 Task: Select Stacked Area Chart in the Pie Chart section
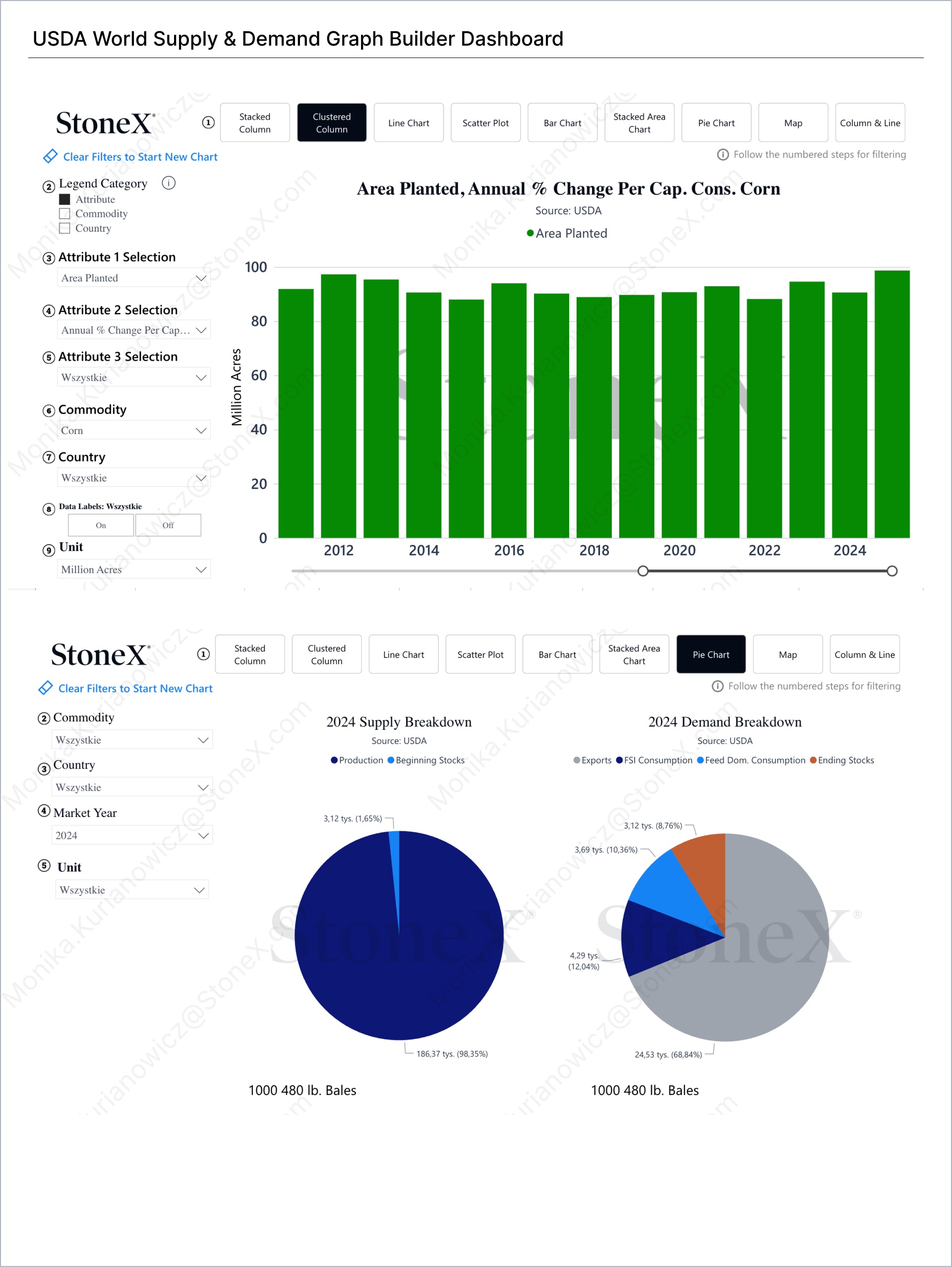pos(634,655)
